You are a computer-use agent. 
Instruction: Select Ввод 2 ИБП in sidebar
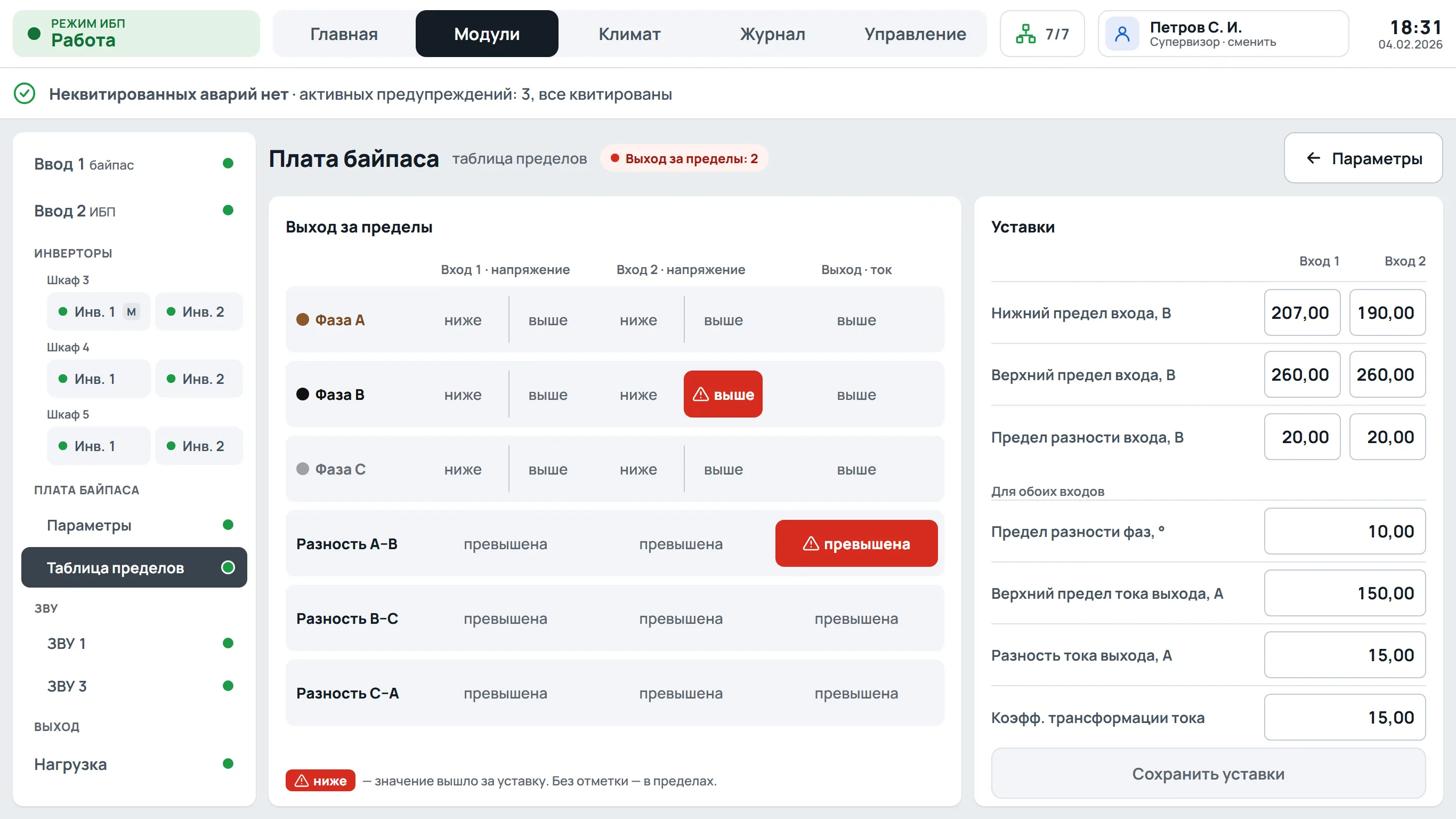pos(134,211)
